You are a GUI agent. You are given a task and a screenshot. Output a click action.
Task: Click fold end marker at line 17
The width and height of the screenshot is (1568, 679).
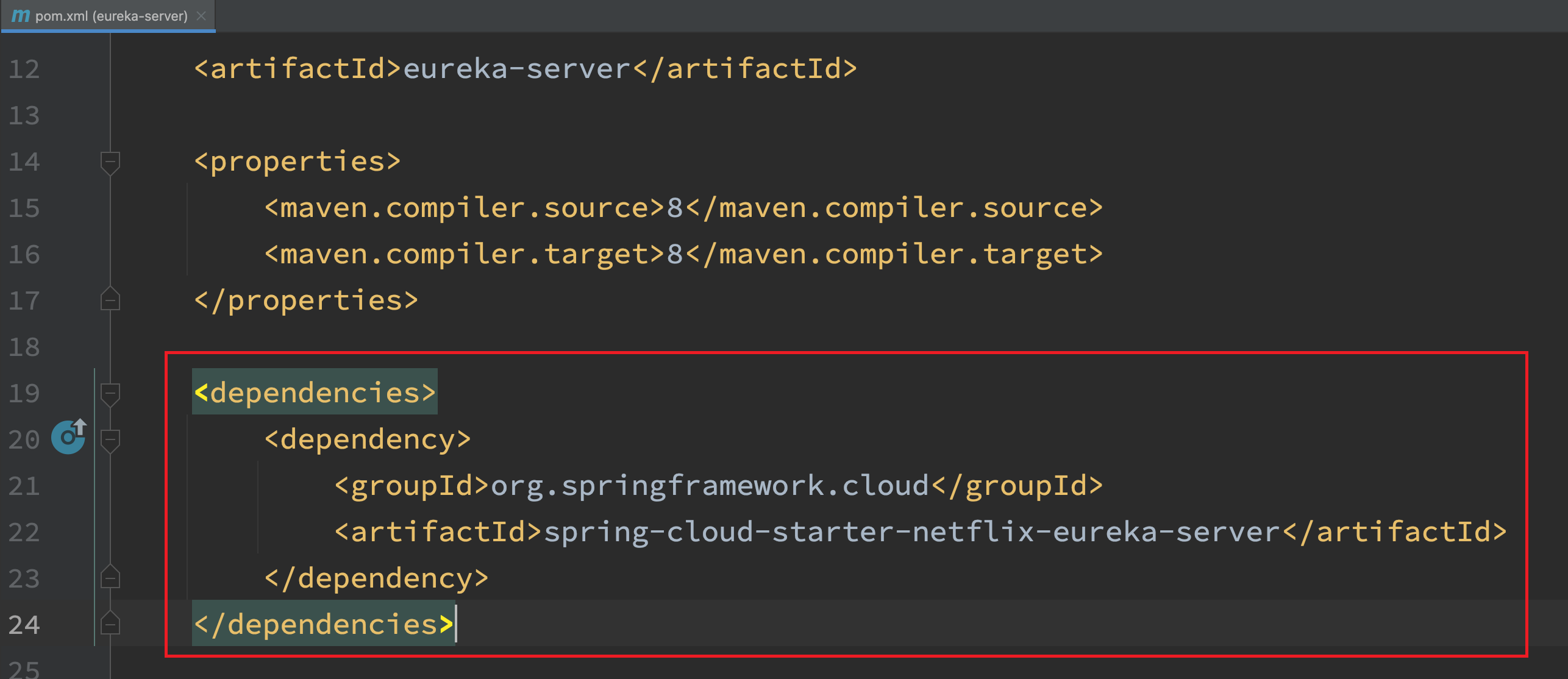tap(110, 299)
